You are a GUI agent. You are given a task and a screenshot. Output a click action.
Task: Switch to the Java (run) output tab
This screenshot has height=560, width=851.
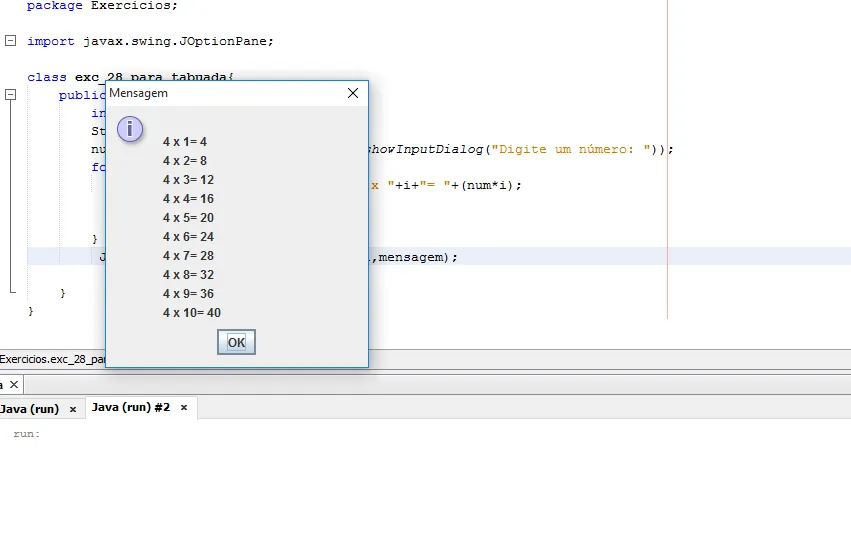(30, 409)
